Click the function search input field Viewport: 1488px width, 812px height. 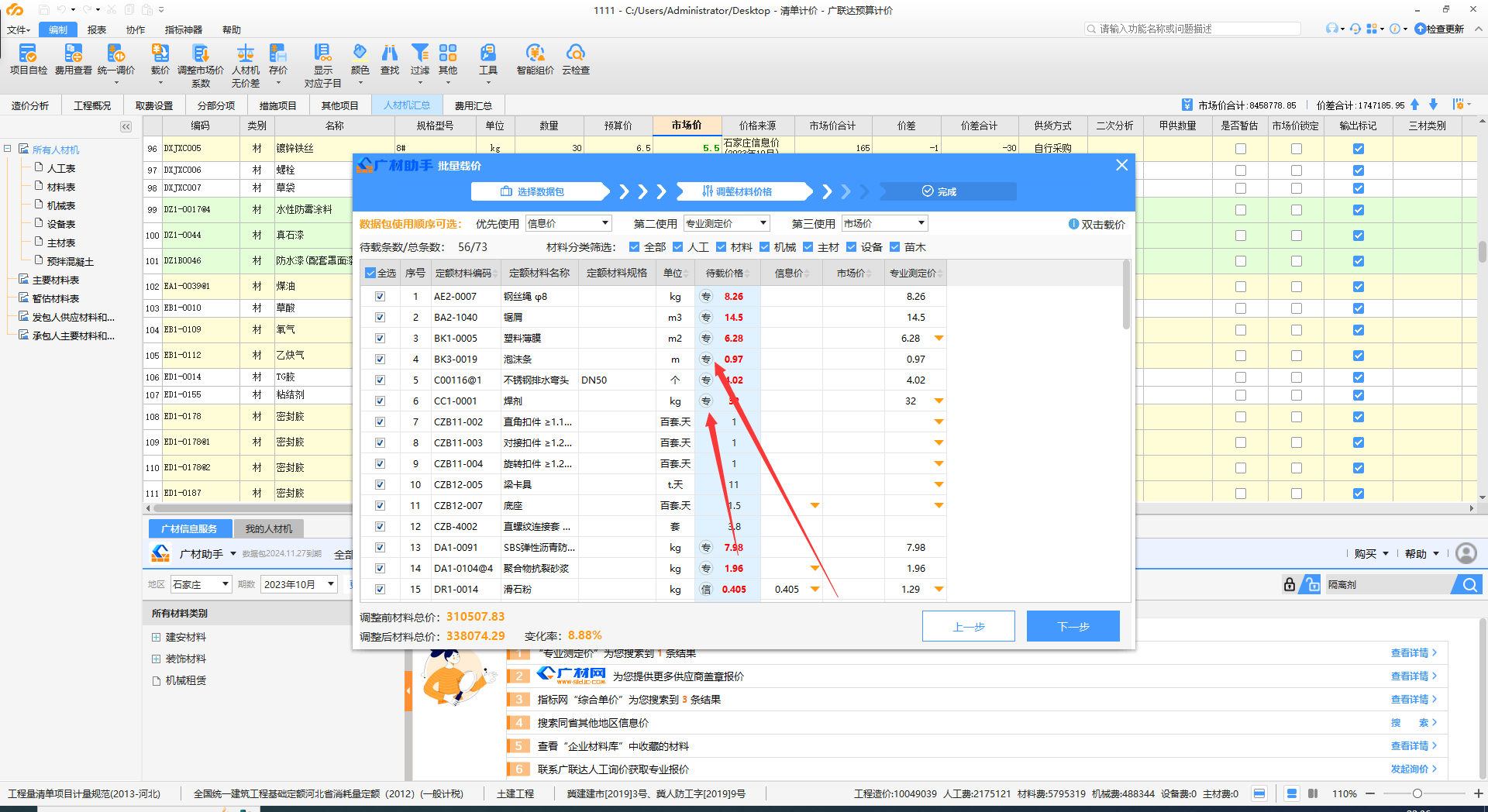[1192, 29]
